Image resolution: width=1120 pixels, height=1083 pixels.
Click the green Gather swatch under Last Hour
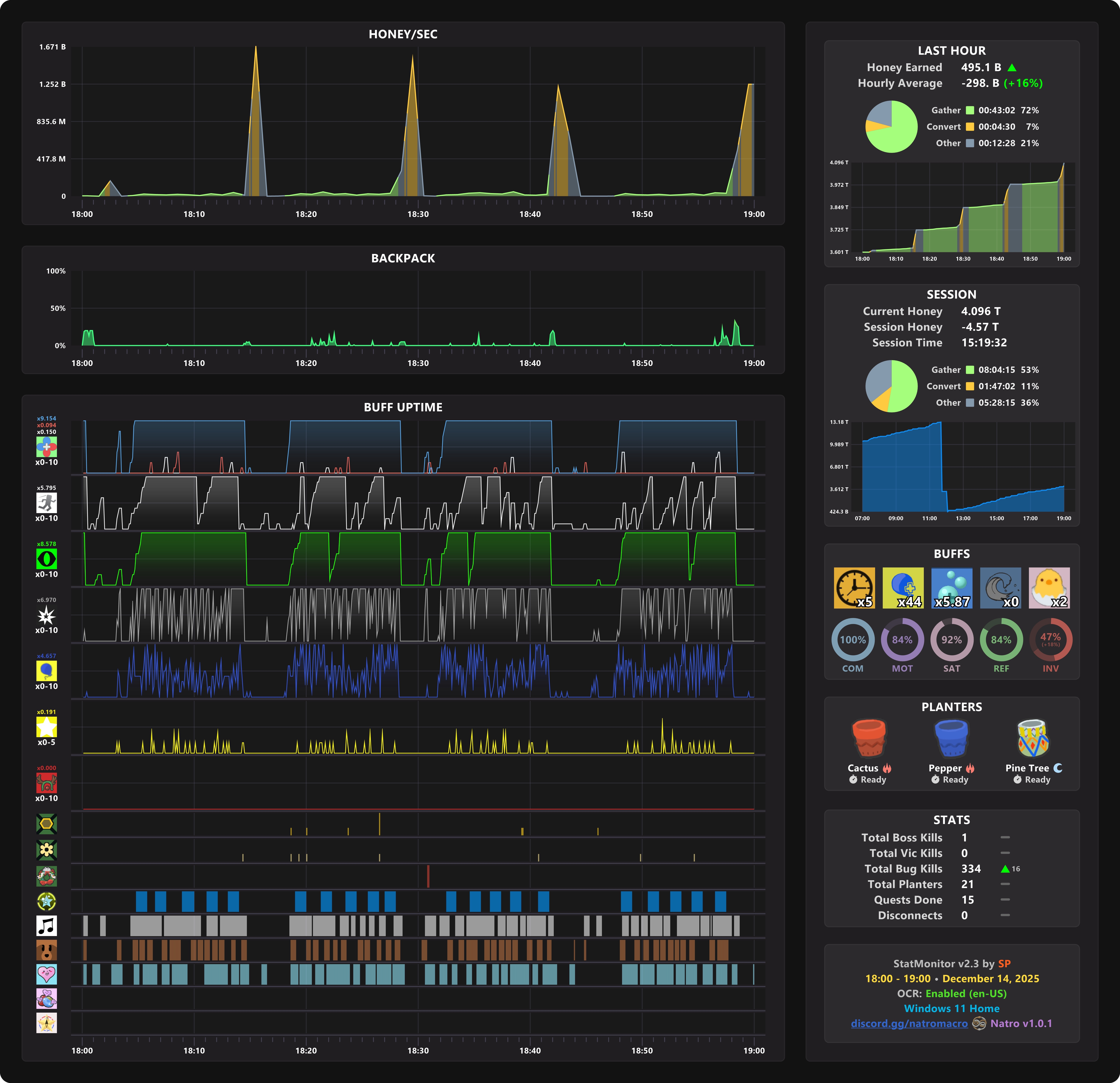pyautogui.click(x=970, y=110)
